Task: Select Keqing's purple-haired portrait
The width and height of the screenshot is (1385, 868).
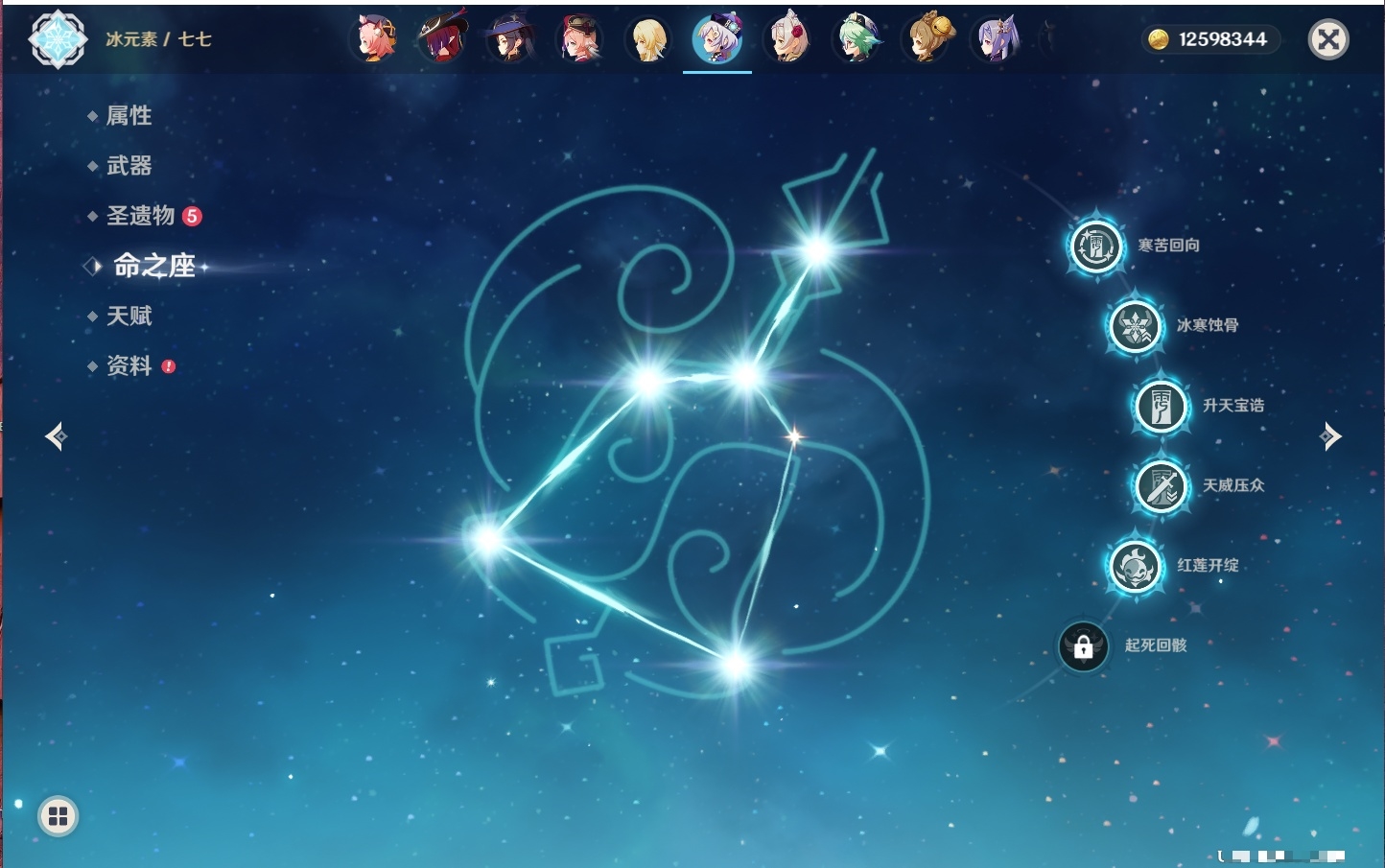Action: [996, 39]
